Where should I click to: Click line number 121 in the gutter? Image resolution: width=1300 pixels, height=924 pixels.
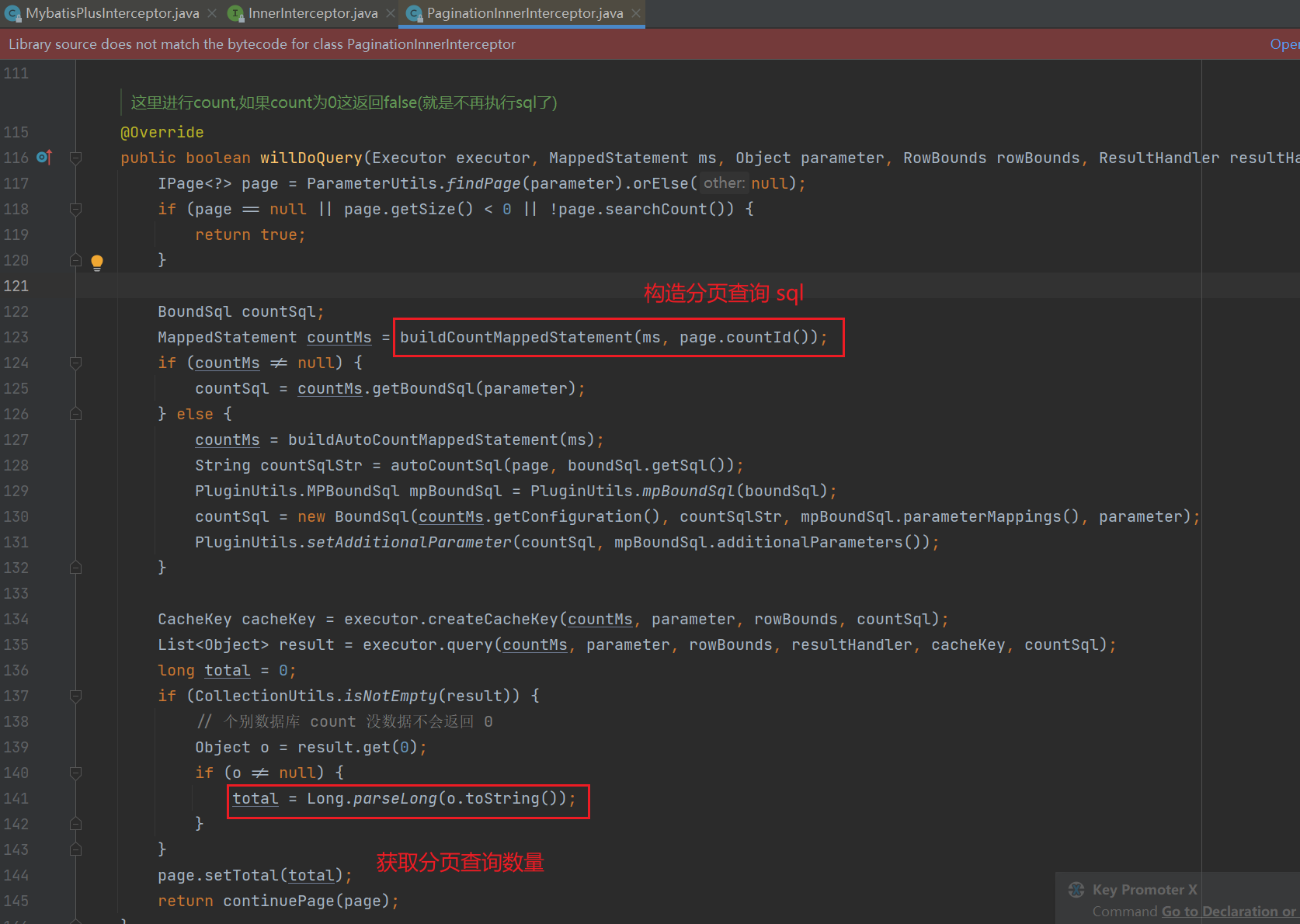[x=16, y=286]
